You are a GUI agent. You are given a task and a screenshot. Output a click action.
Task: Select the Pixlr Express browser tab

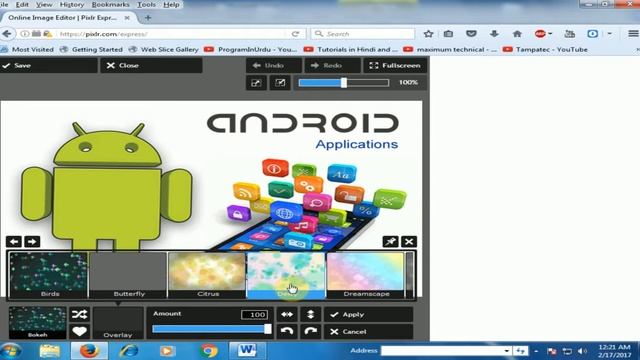click(x=67, y=18)
